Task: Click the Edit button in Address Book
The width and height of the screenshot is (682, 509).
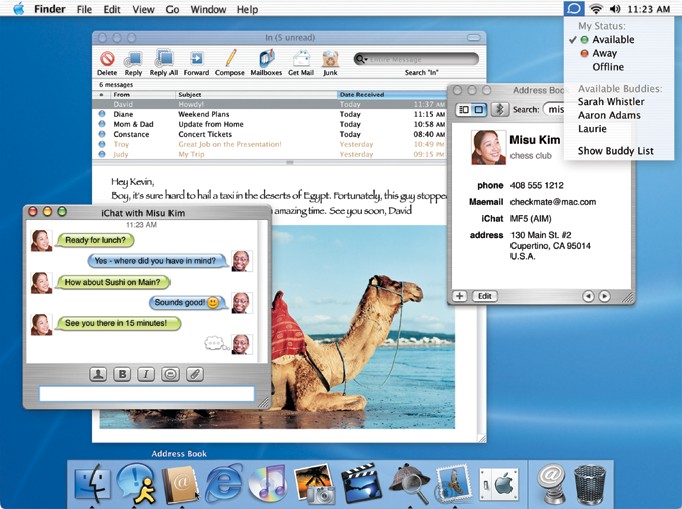Action: click(x=485, y=296)
